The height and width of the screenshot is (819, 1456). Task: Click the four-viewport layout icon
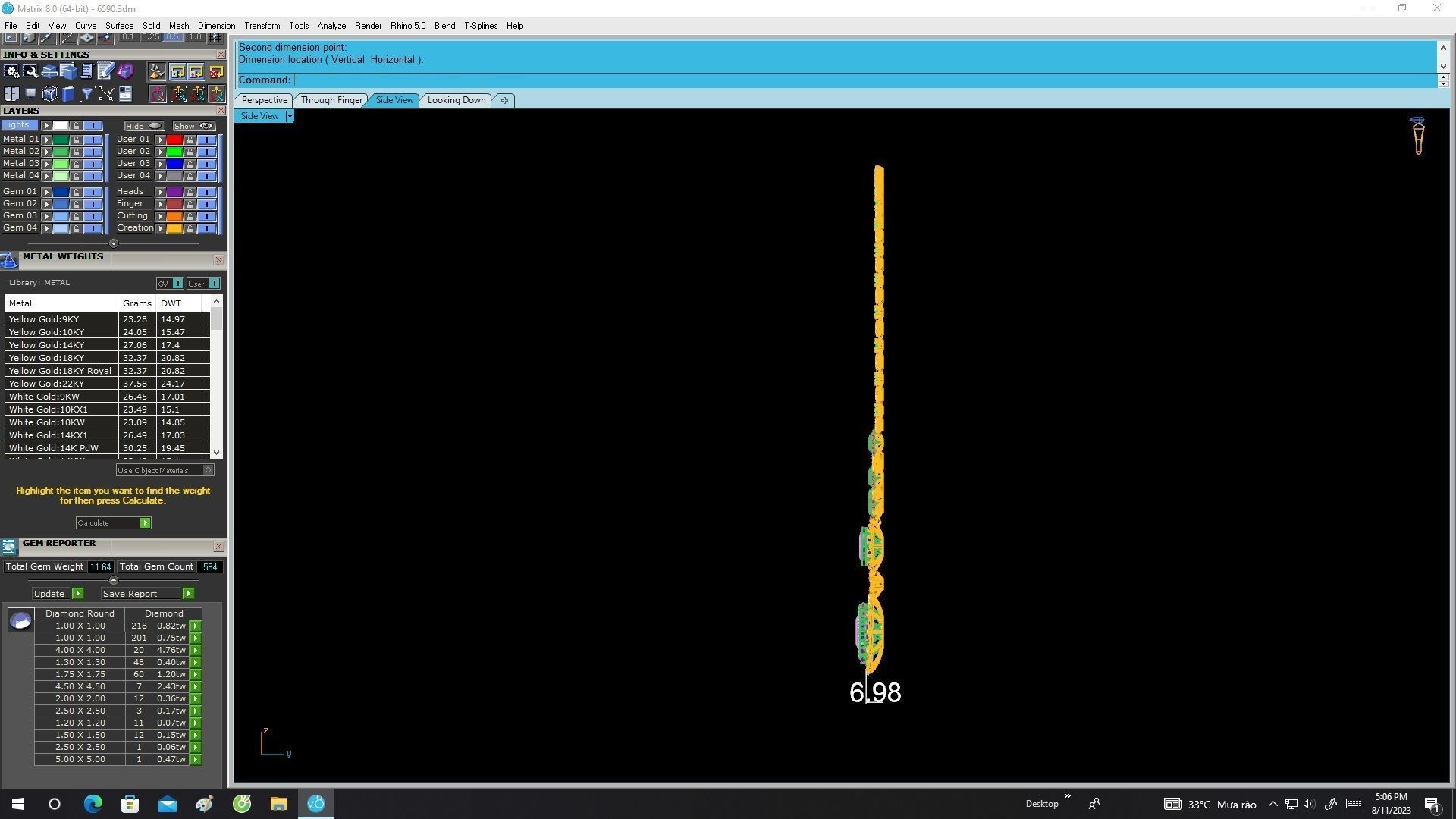pos(11,94)
